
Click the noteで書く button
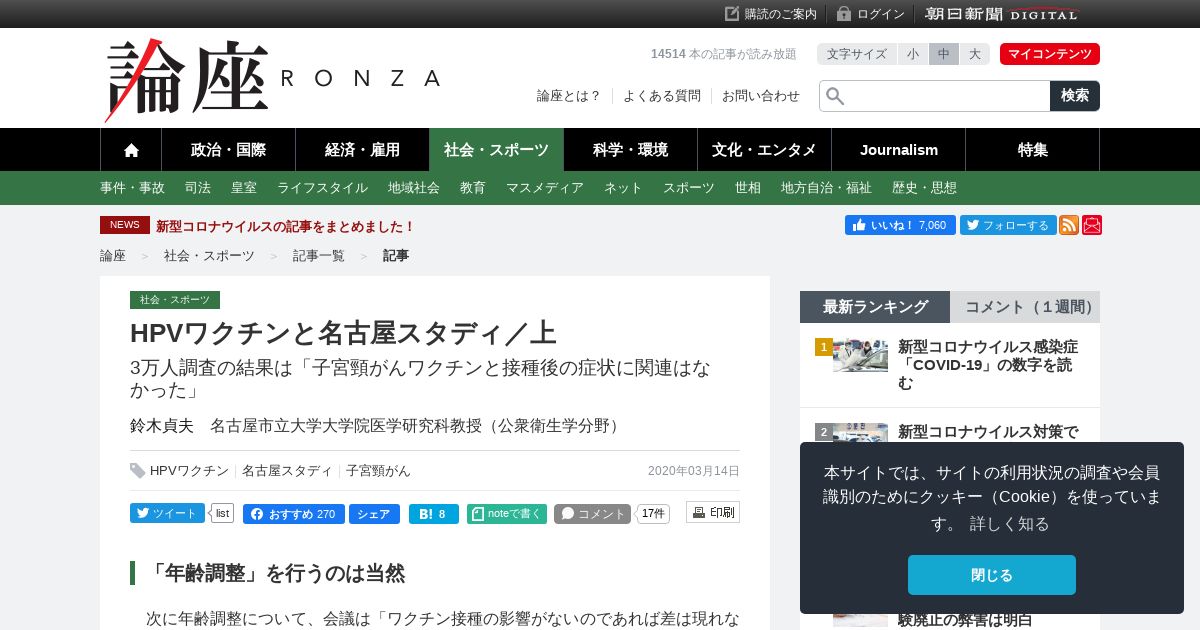[x=507, y=514]
